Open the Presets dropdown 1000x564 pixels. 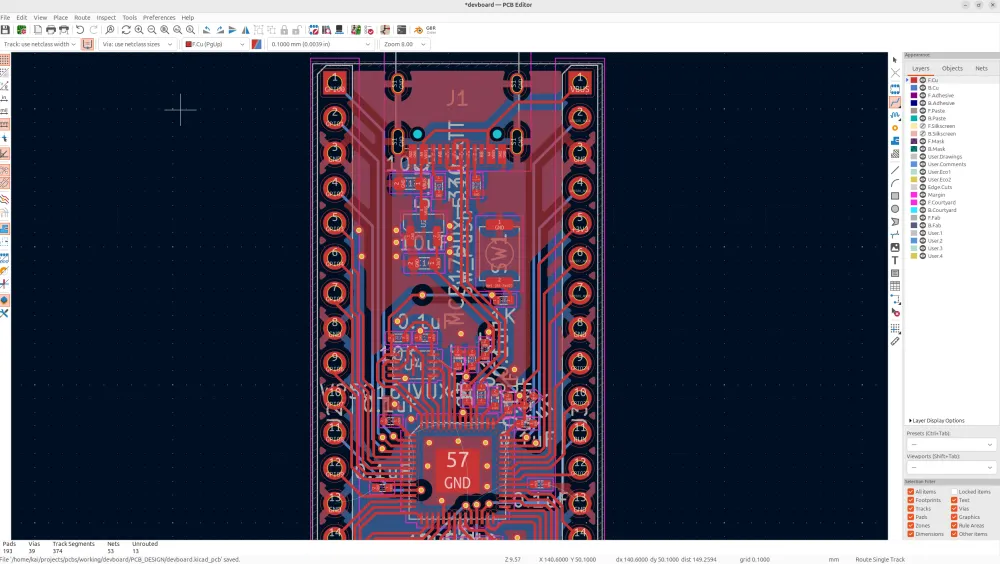[951, 445]
